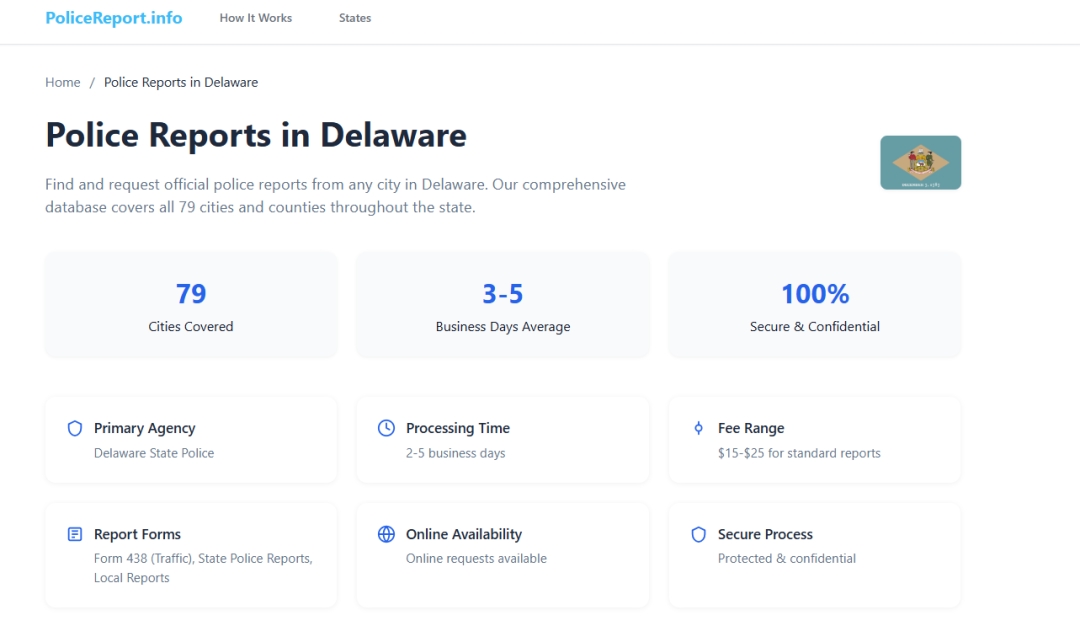Click the document icon beside Report Forms
The width and height of the screenshot is (1080, 626).
click(75, 534)
